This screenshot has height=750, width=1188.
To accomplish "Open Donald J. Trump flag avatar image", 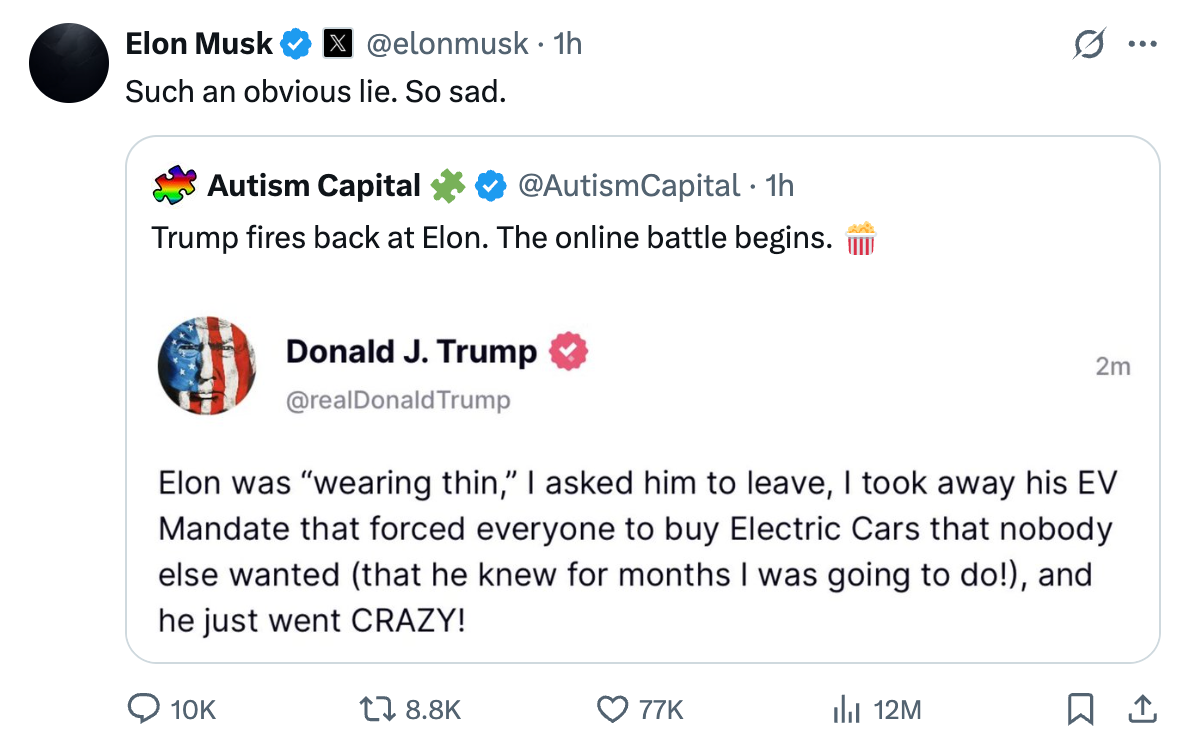I will [x=207, y=366].
